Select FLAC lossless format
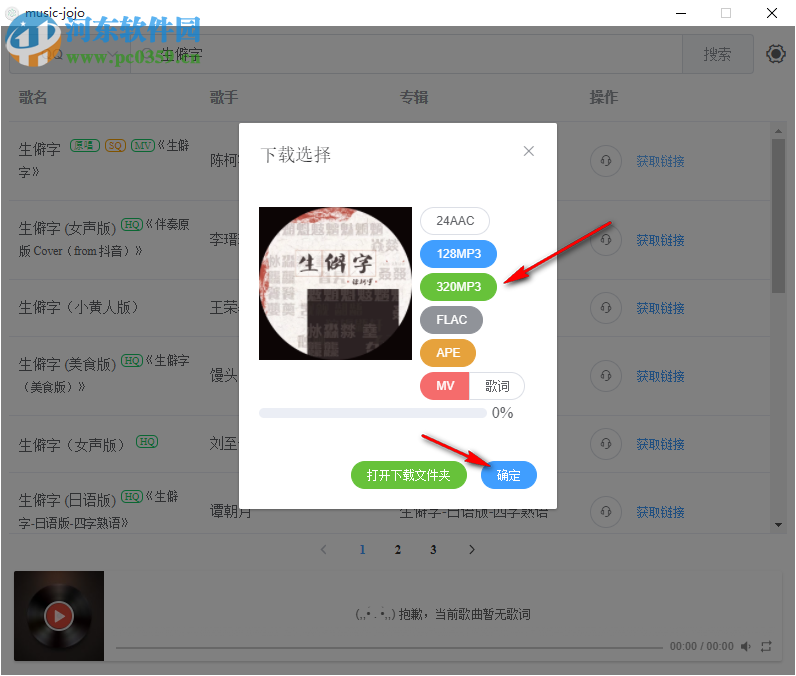The width and height of the screenshot is (796, 676). coord(451,320)
